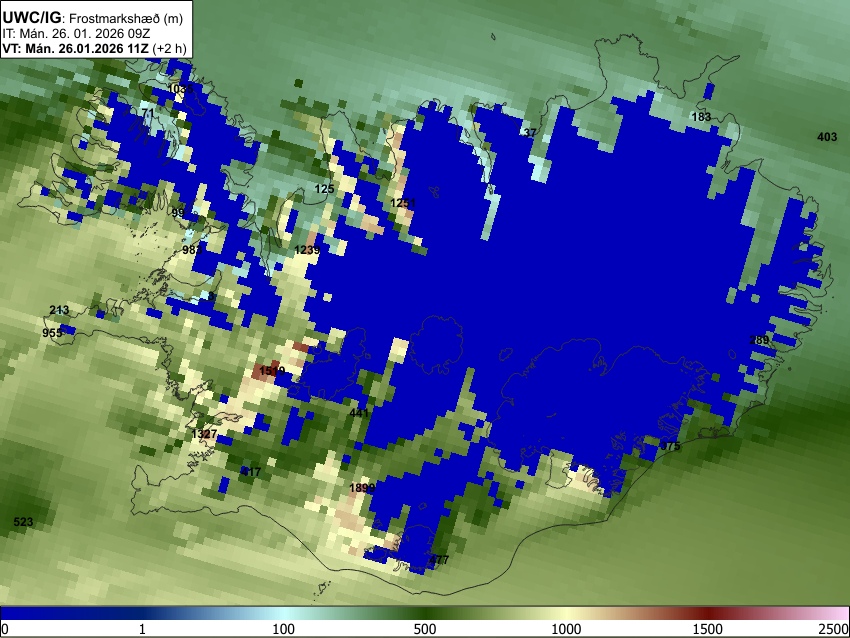Click the colorbar tick label 2500
Image resolution: width=850 pixels, height=638 pixels.
tap(835, 629)
